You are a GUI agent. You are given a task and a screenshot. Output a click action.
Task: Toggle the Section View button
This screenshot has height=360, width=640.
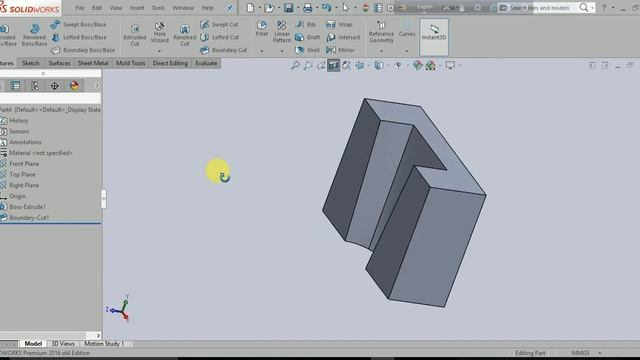click(x=333, y=65)
